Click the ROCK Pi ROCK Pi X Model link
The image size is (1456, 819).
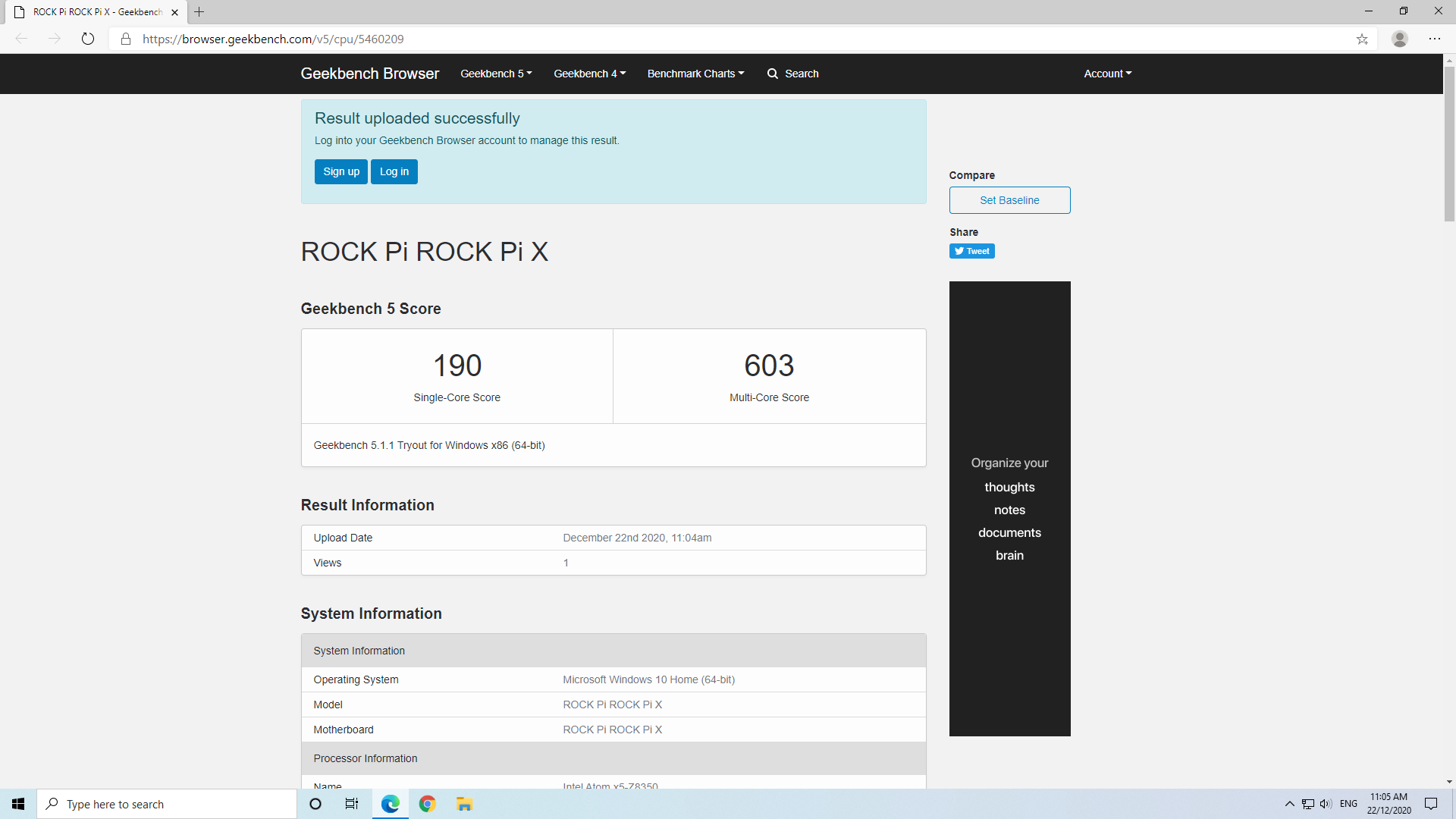[612, 704]
